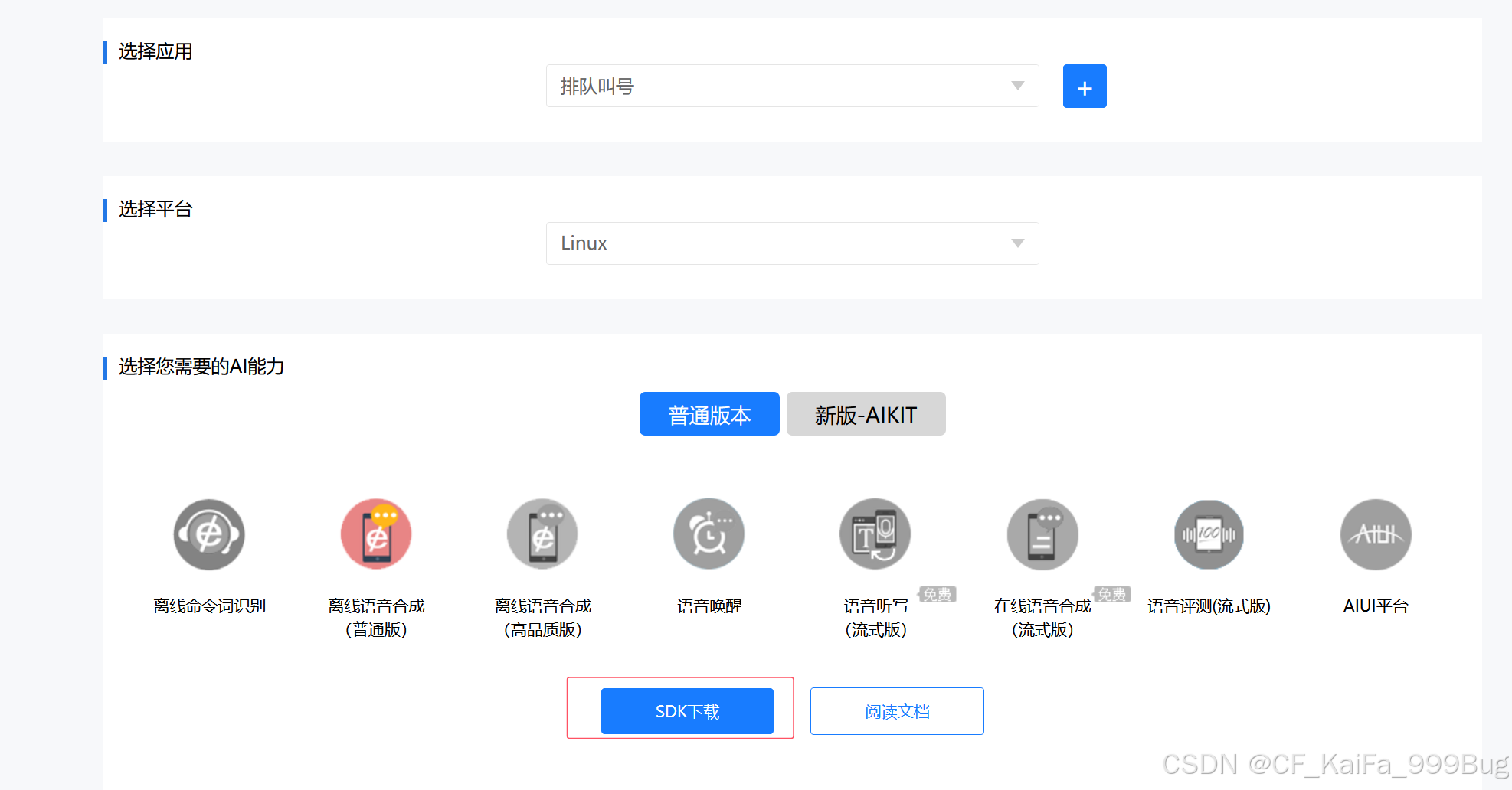This screenshot has width=1512, height=790.
Task: Switch to the 普通版本 tab
Action: pos(709,414)
